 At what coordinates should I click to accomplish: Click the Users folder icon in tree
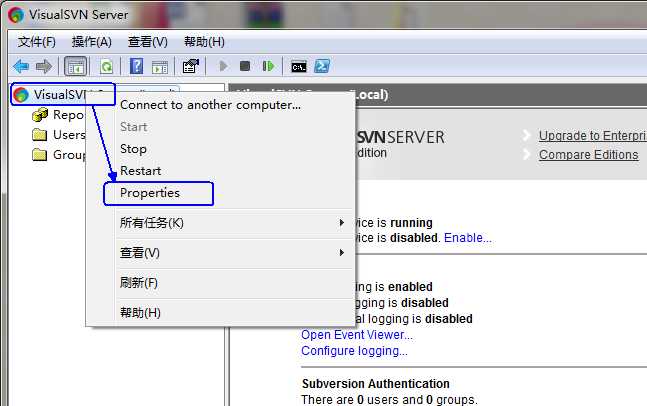click(x=40, y=135)
